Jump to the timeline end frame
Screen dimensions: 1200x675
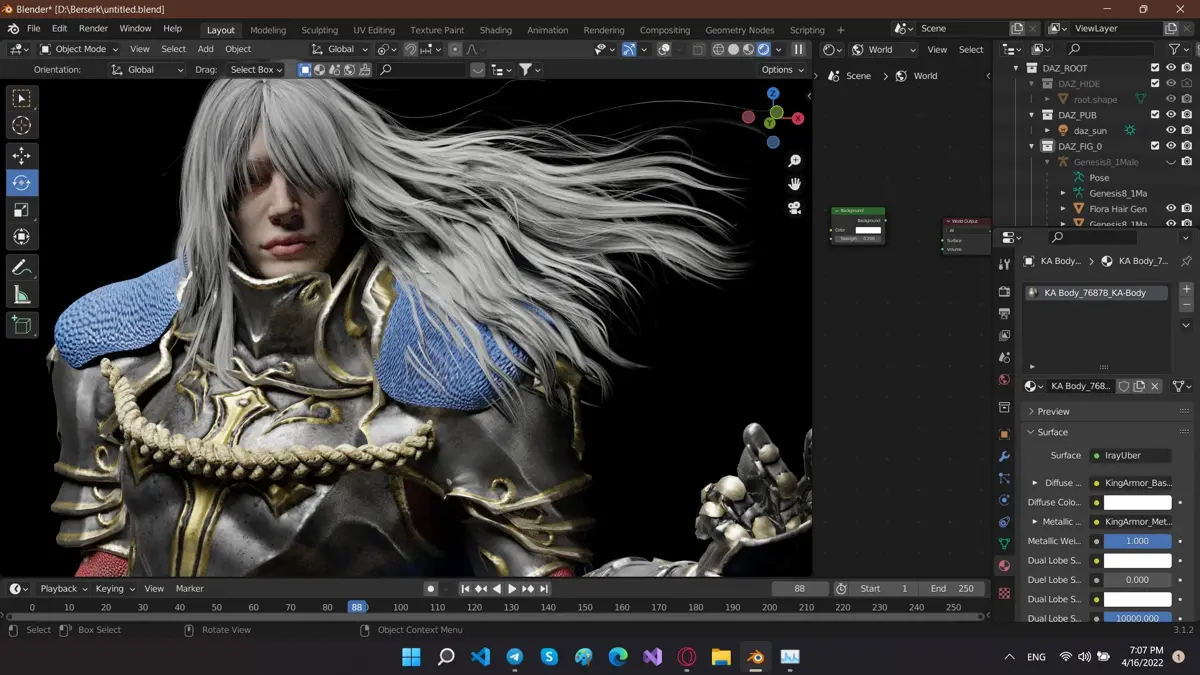(x=544, y=589)
